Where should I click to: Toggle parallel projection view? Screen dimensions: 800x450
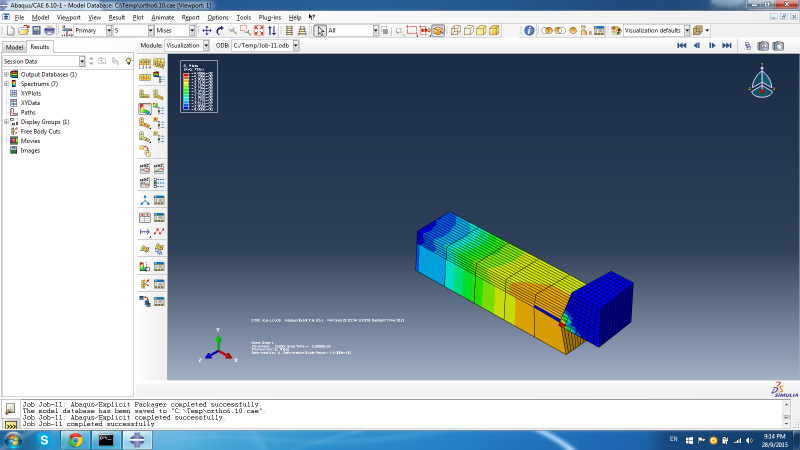click(289, 31)
